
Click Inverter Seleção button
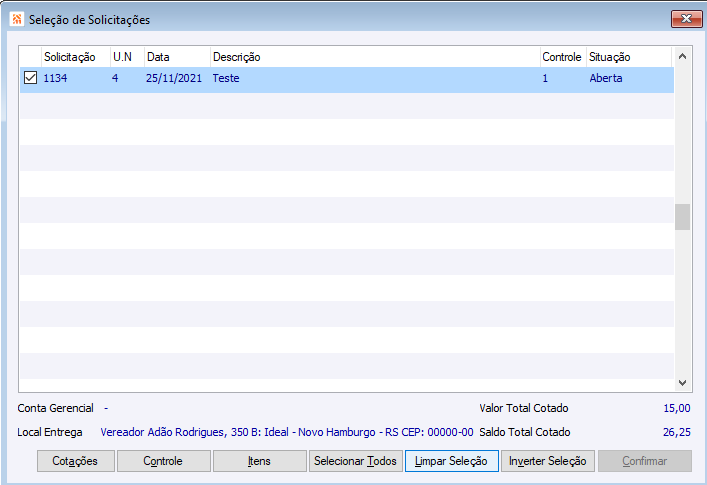click(547, 461)
